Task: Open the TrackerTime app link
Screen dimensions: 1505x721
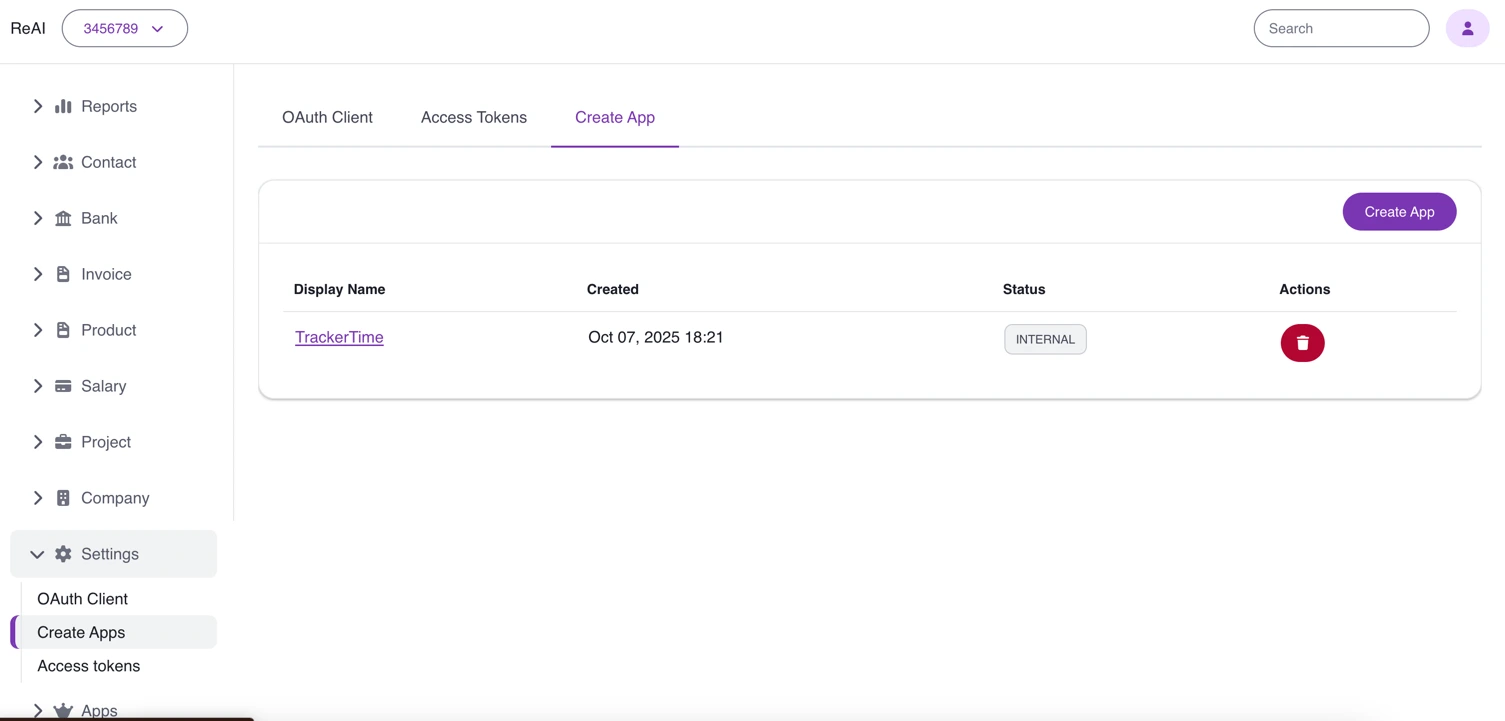Action: 339,337
